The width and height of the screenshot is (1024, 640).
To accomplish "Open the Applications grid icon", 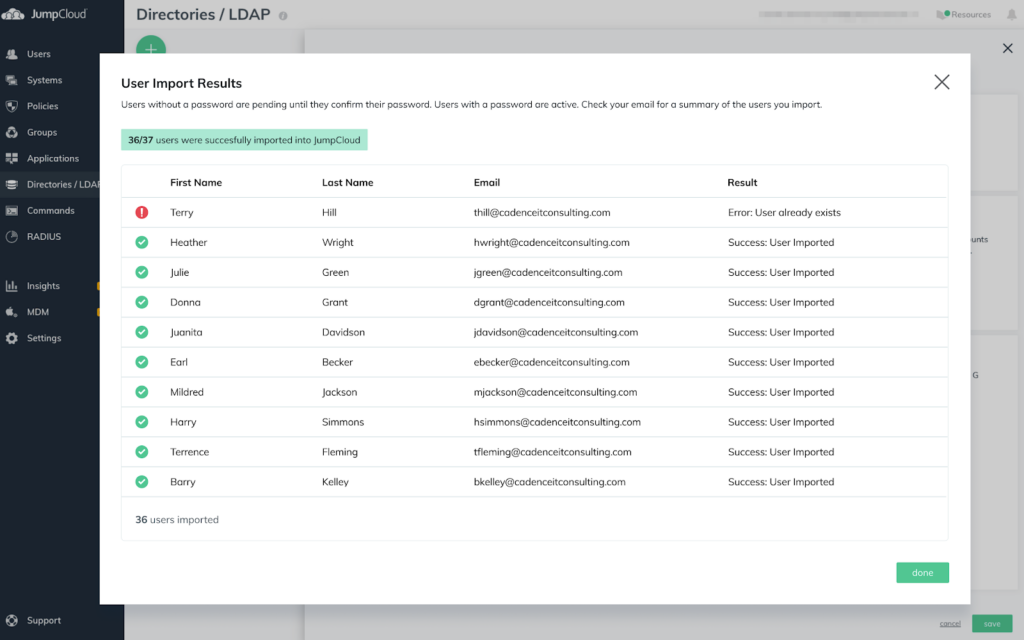I will click(x=12, y=158).
